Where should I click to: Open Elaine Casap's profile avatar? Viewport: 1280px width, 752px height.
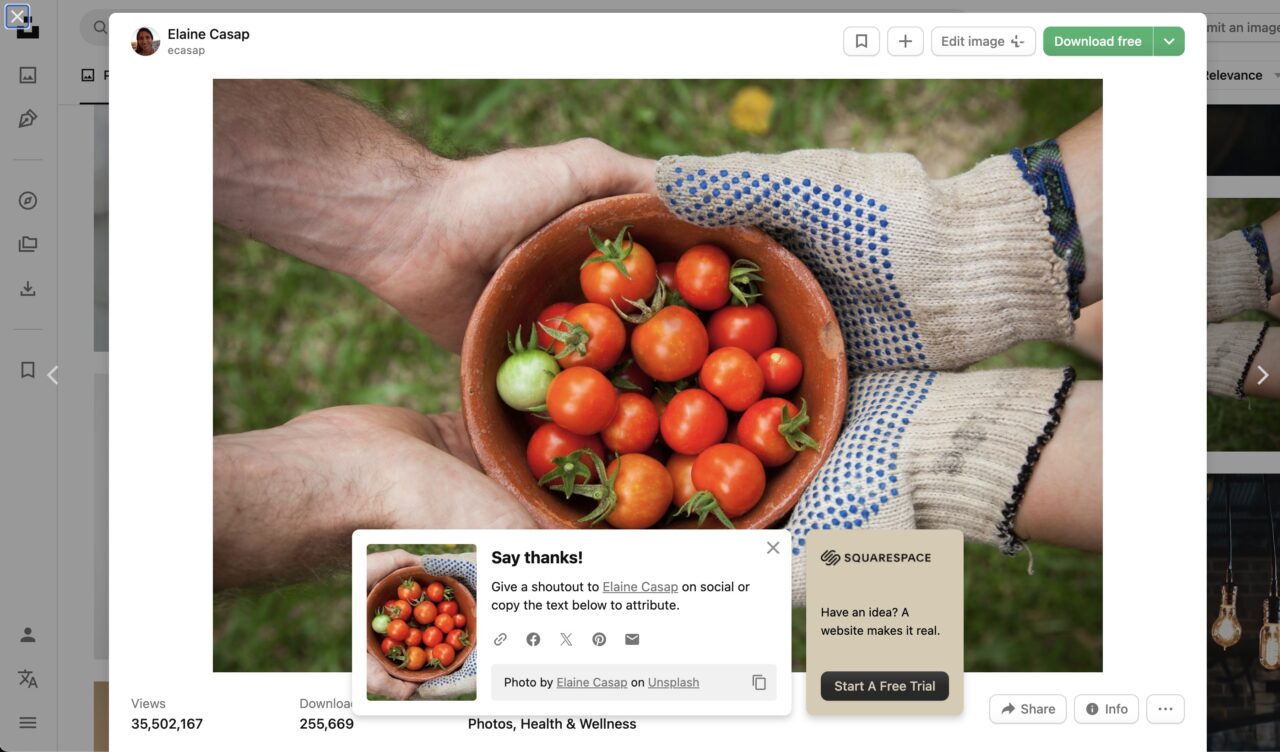(146, 41)
